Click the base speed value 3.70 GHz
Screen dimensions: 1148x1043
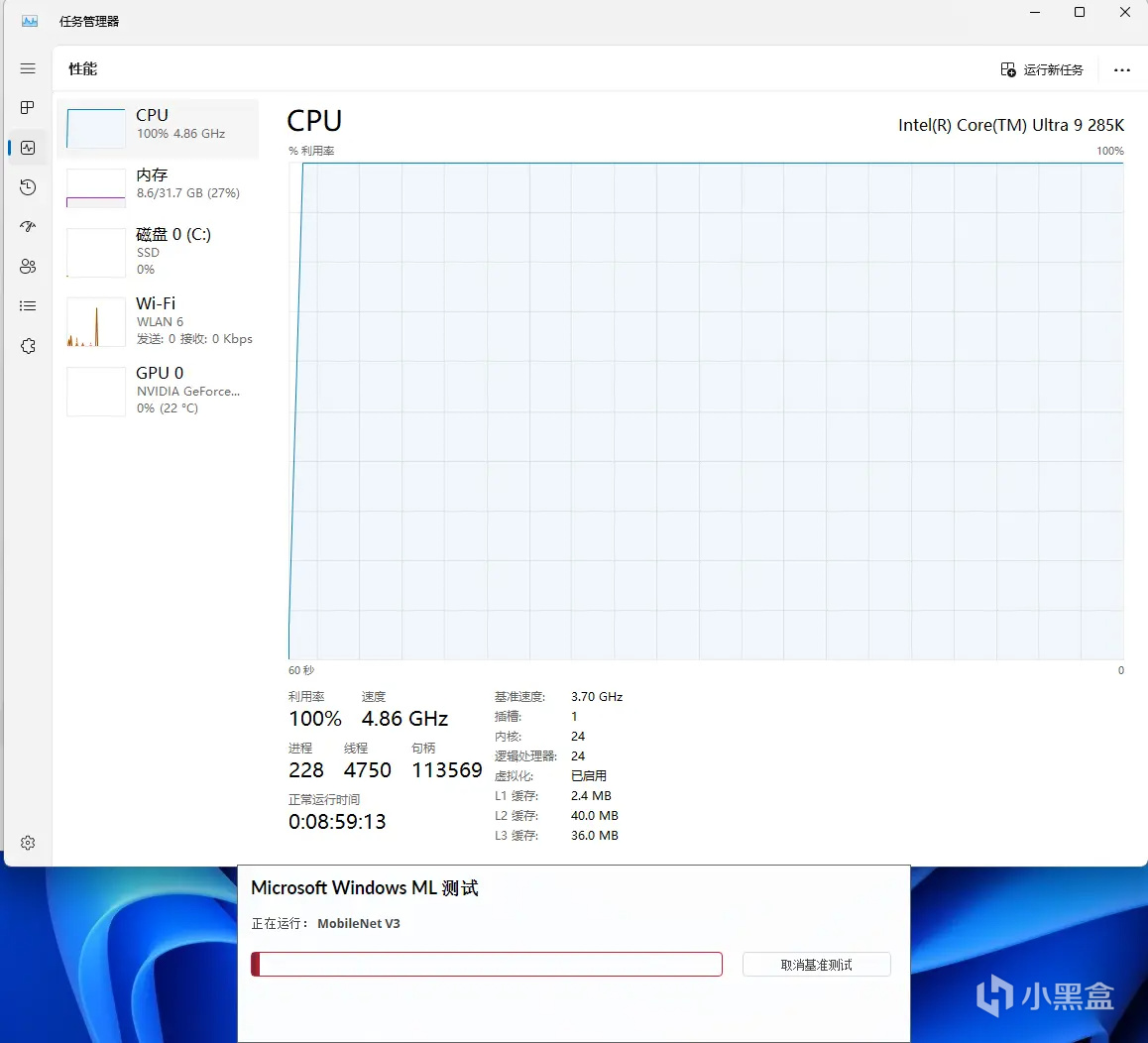click(597, 697)
